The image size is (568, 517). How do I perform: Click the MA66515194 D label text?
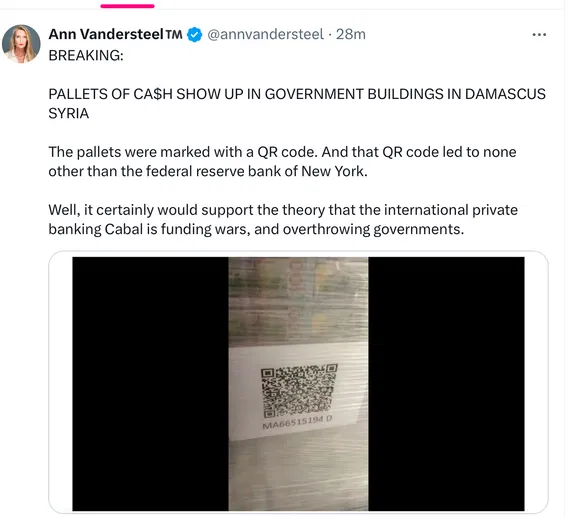coord(297,423)
